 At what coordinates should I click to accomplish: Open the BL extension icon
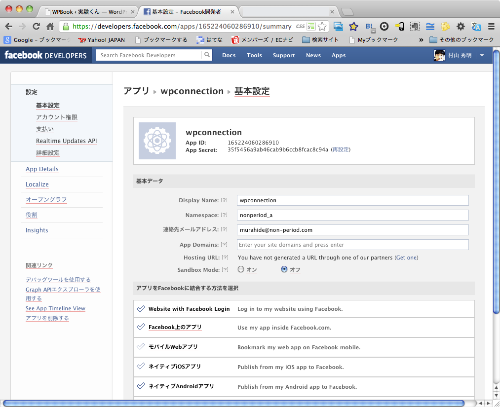tap(370, 27)
